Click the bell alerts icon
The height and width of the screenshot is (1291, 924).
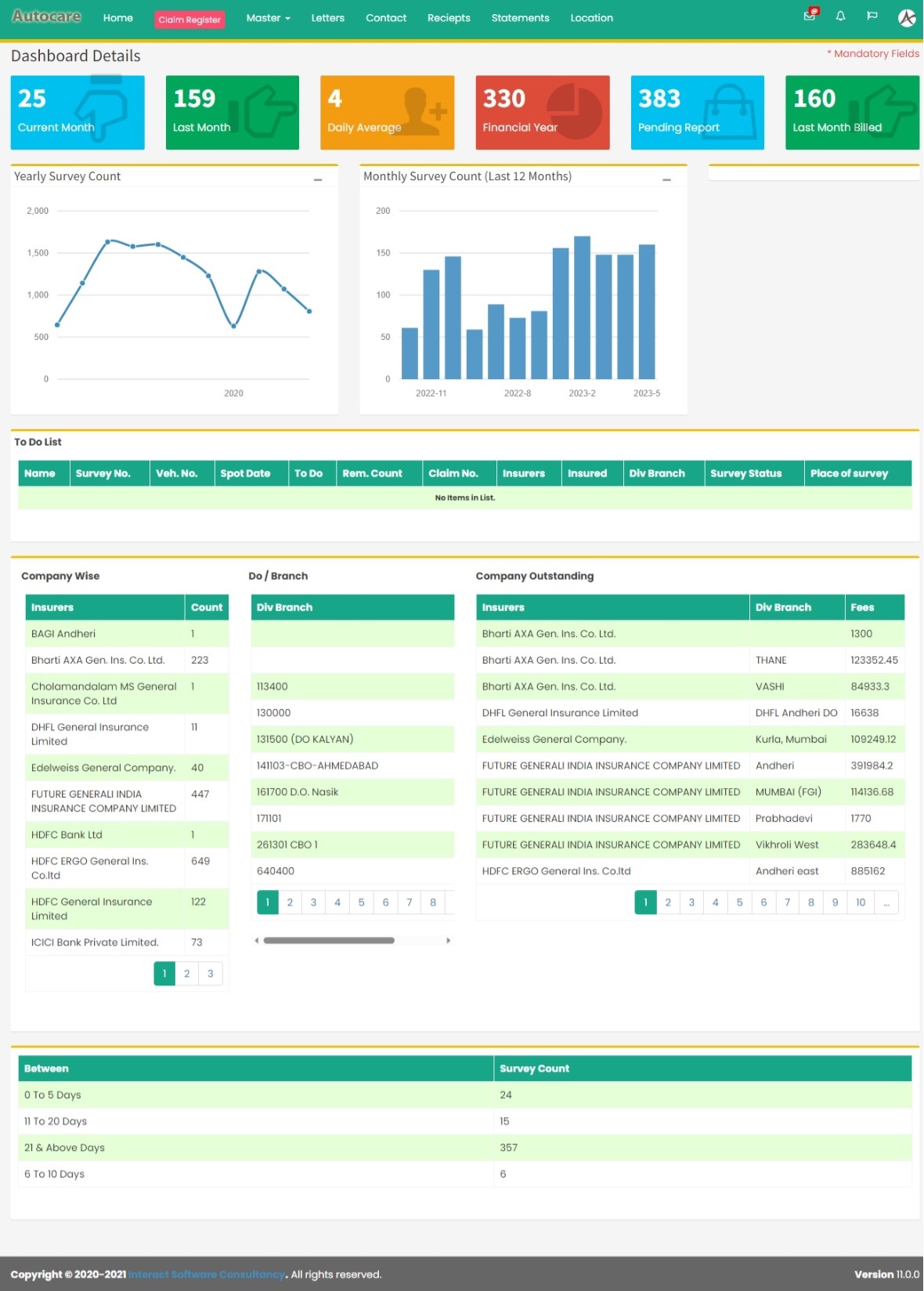840,16
